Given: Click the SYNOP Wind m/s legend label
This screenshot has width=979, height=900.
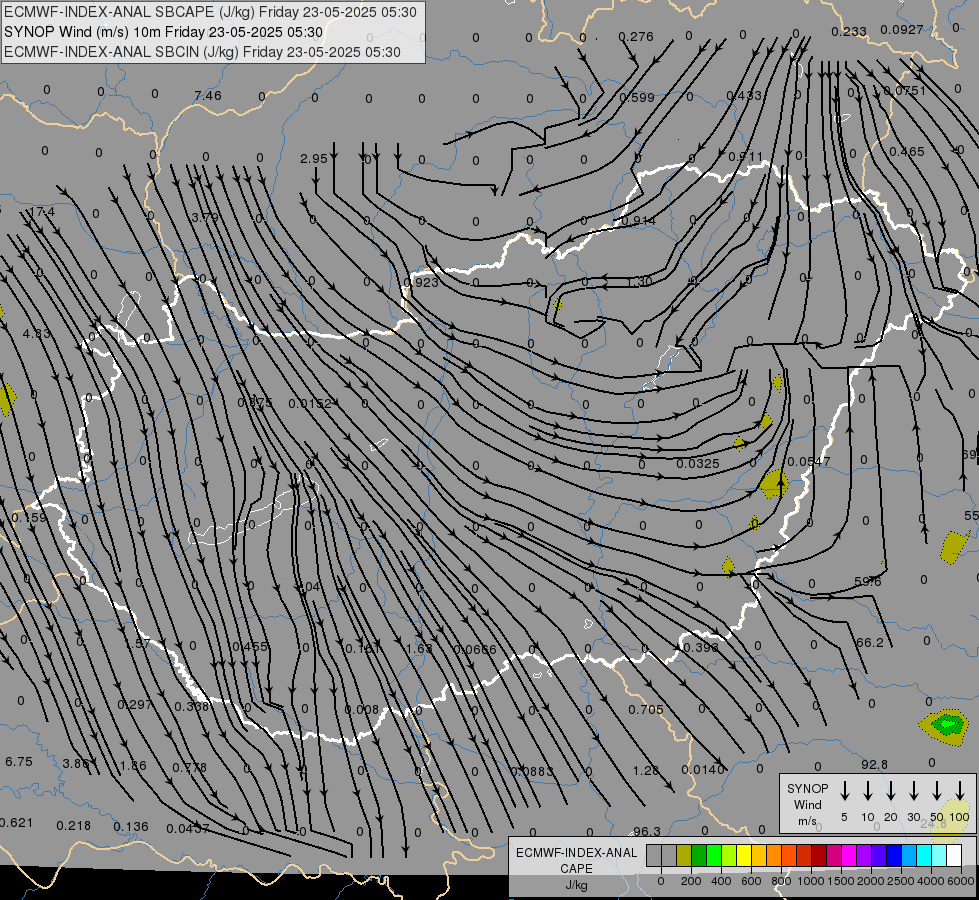Looking at the screenshot, I should coord(807,804).
